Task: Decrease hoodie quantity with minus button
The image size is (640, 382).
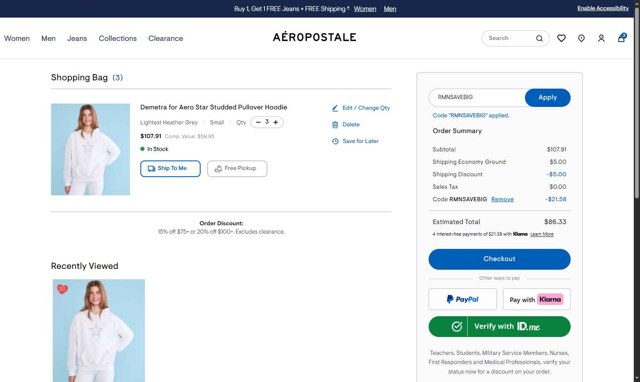Action: coord(258,122)
